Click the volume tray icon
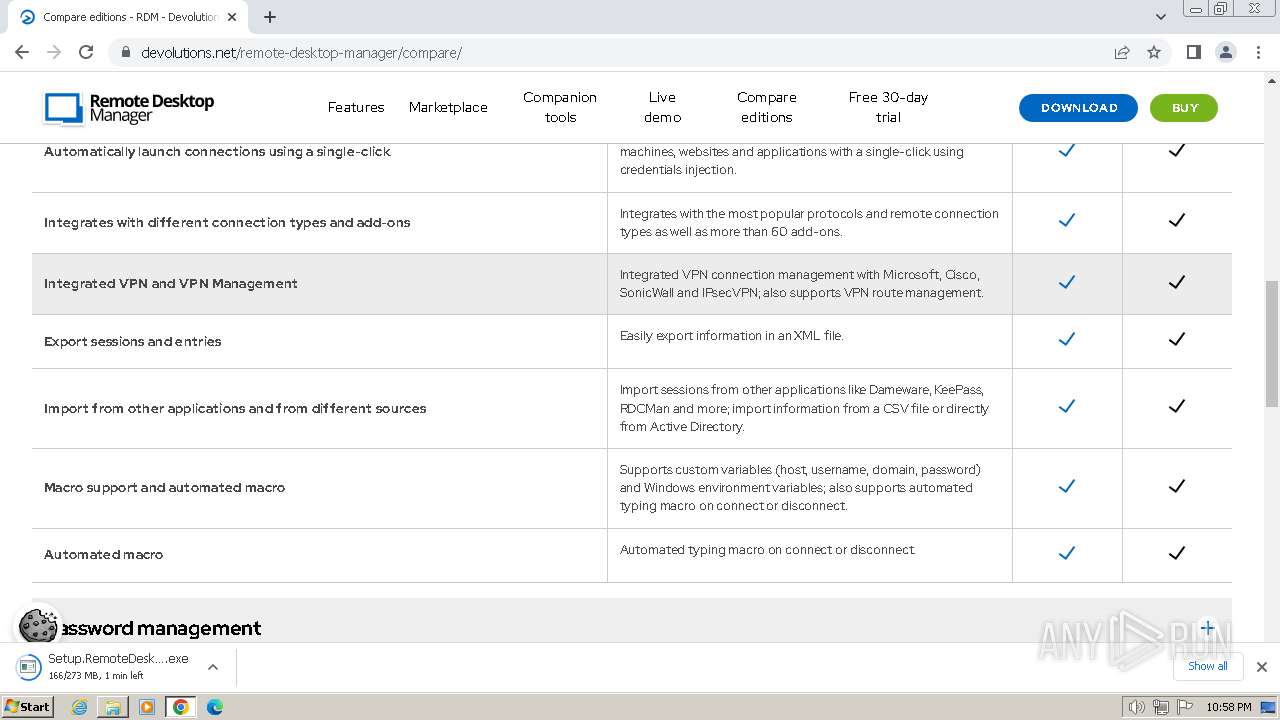This screenshot has height=720, width=1280. click(x=1136, y=707)
